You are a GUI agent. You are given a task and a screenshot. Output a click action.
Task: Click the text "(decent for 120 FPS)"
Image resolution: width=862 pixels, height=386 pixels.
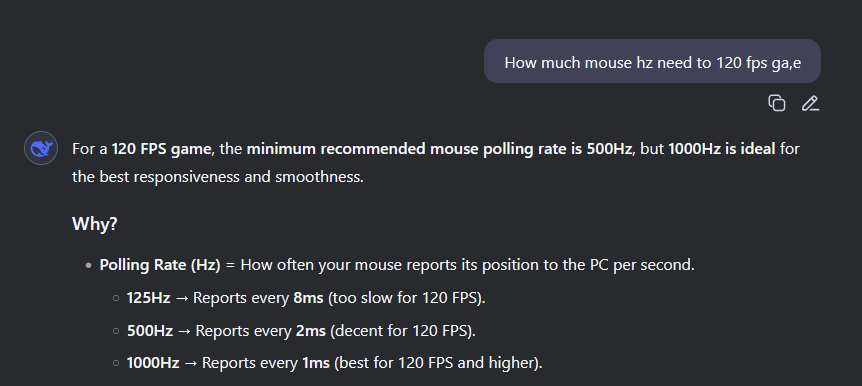pyautogui.click(x=402, y=331)
